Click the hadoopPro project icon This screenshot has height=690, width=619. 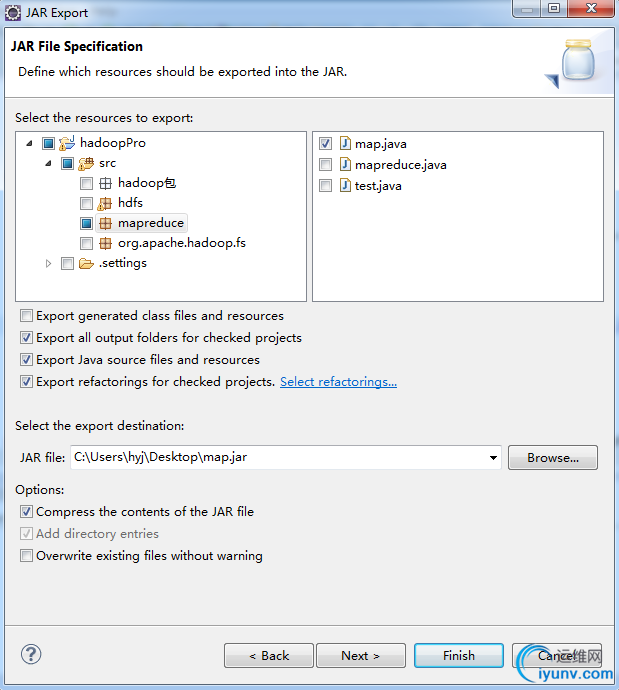click(68, 143)
